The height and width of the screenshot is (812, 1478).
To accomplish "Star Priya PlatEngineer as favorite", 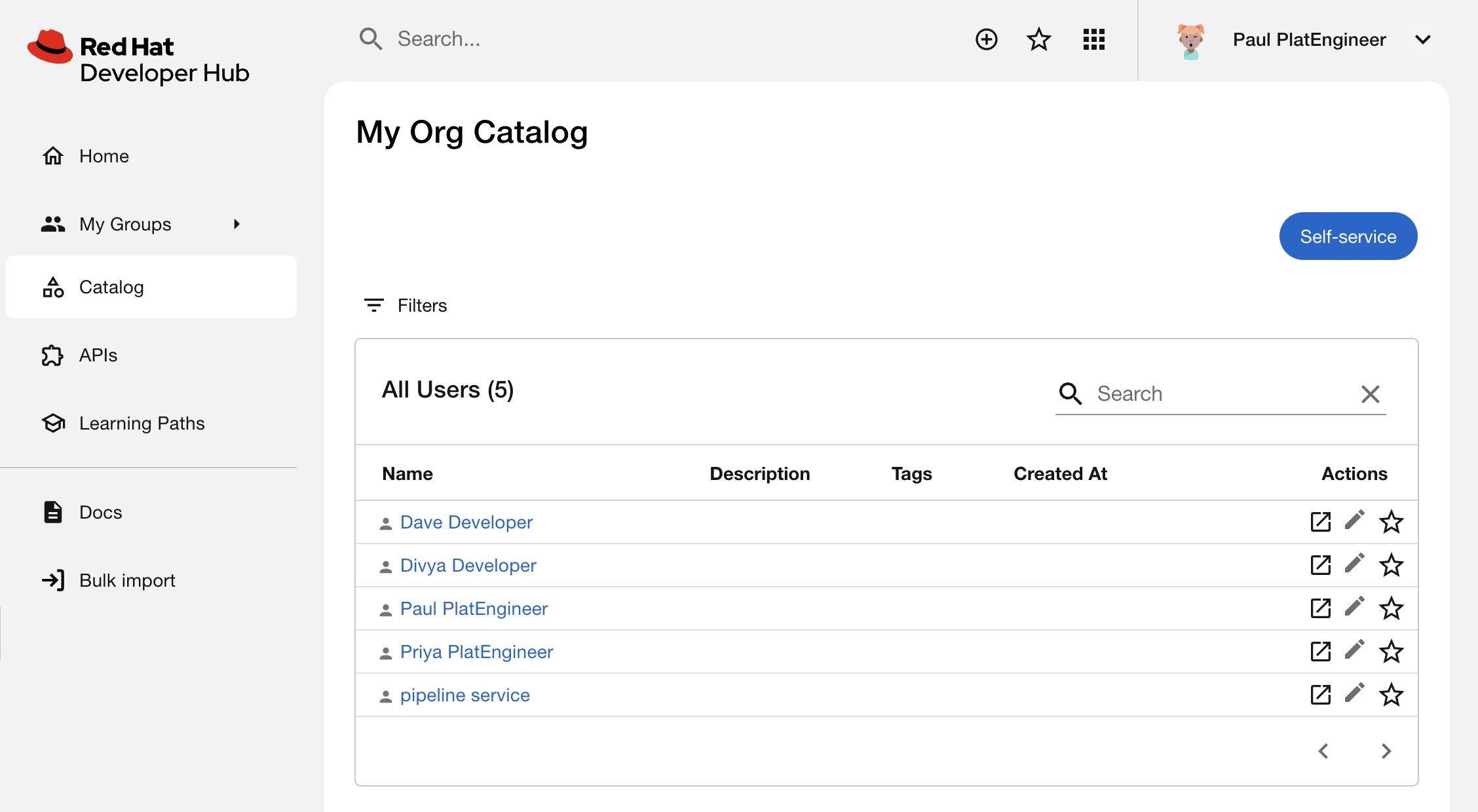I will click(x=1392, y=652).
